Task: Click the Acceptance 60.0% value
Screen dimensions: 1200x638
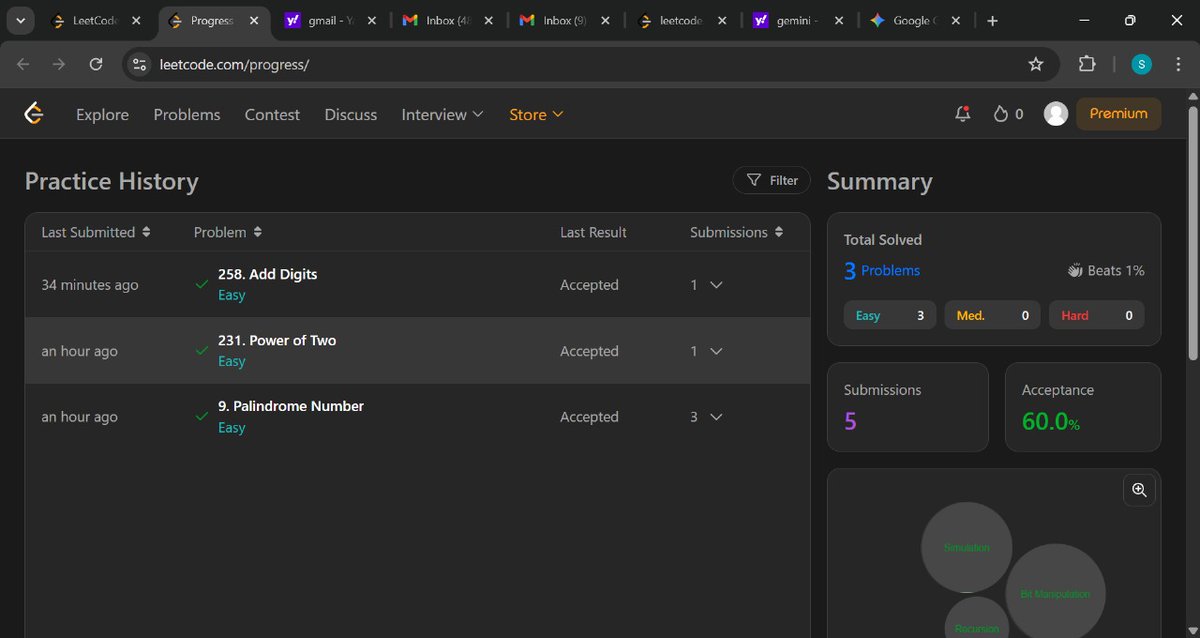Action: tap(1050, 421)
